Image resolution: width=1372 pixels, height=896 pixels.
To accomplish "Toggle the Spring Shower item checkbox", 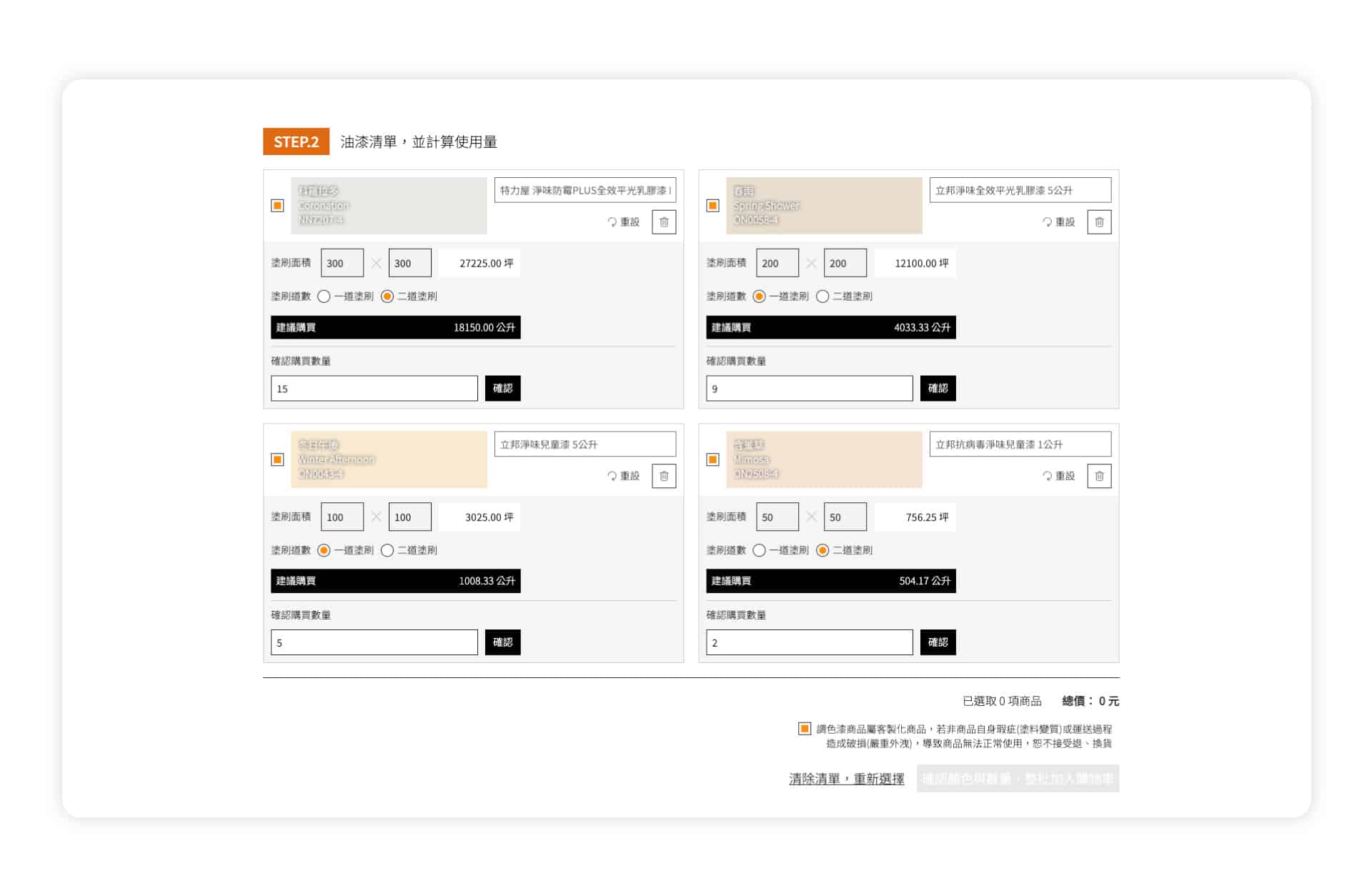I will pyautogui.click(x=712, y=206).
